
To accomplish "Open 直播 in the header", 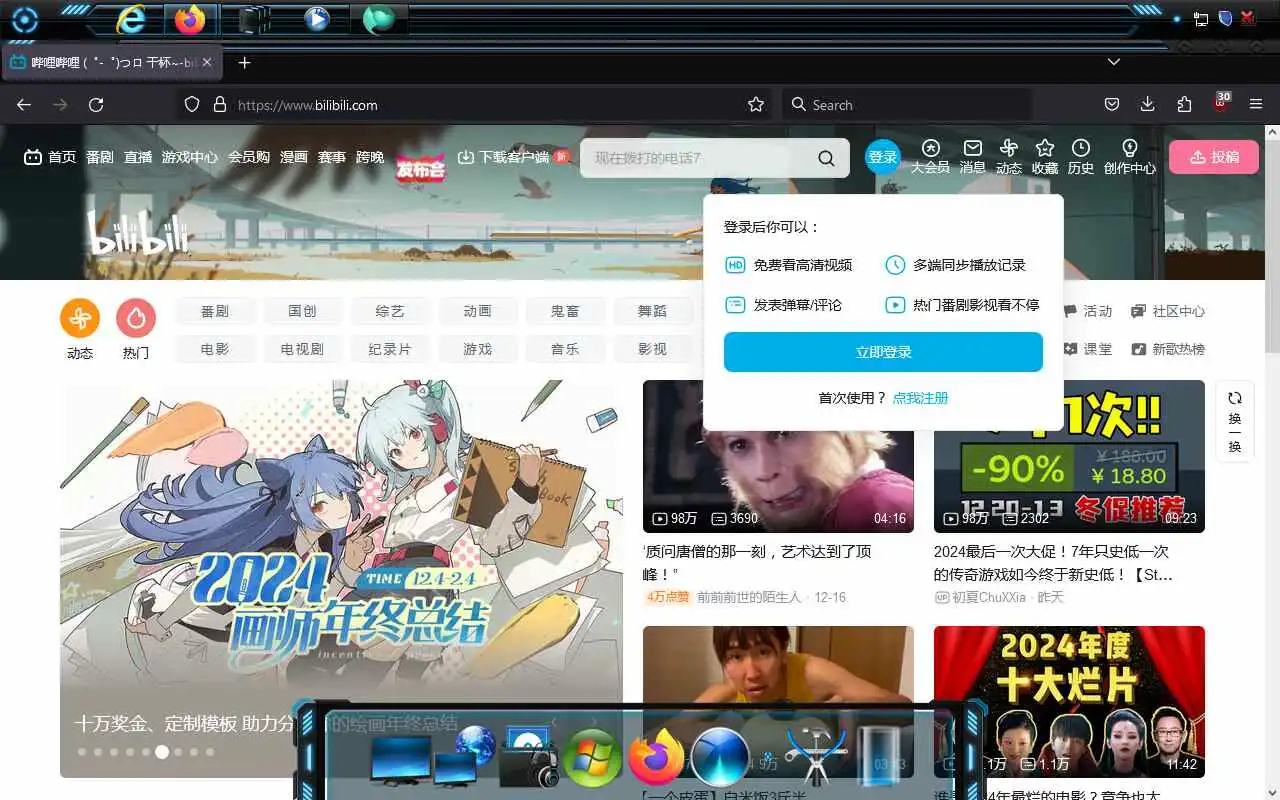I will pos(138,157).
